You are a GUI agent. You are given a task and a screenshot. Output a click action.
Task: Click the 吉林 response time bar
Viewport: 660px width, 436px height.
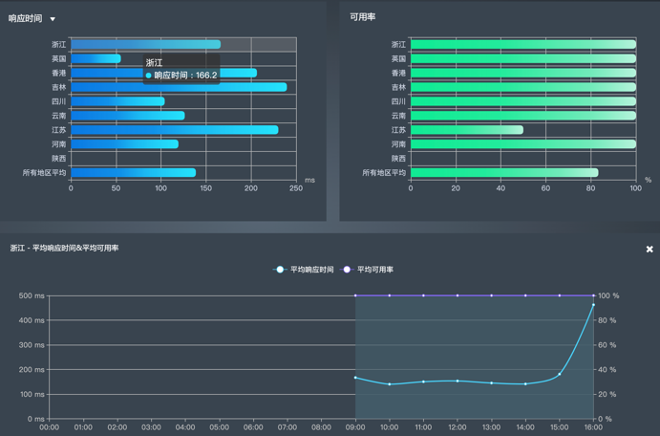179,87
